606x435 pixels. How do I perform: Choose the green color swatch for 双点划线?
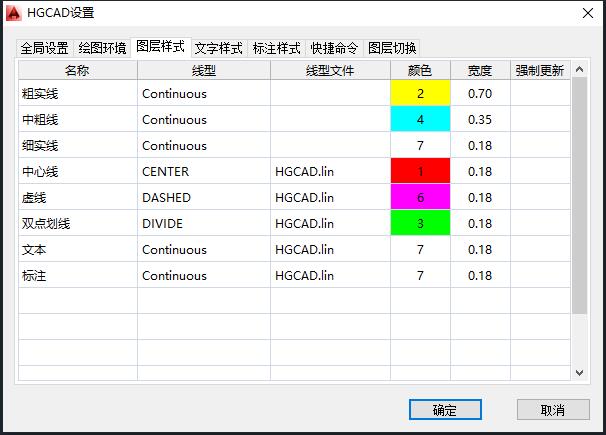pyautogui.click(x=420, y=224)
